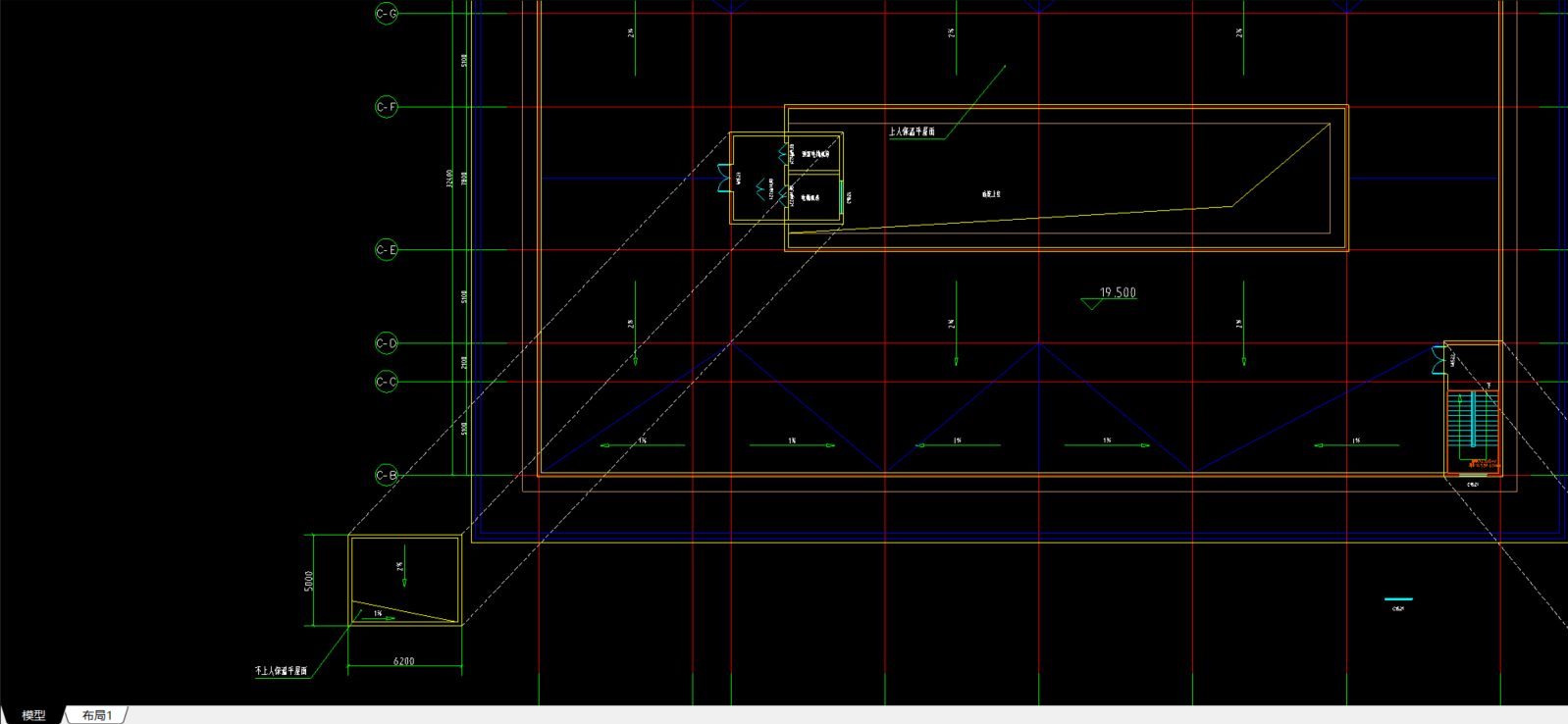Pick the elevation triangle marker below 19.500
This screenshot has height=724, width=1568.
pyautogui.click(x=1091, y=304)
